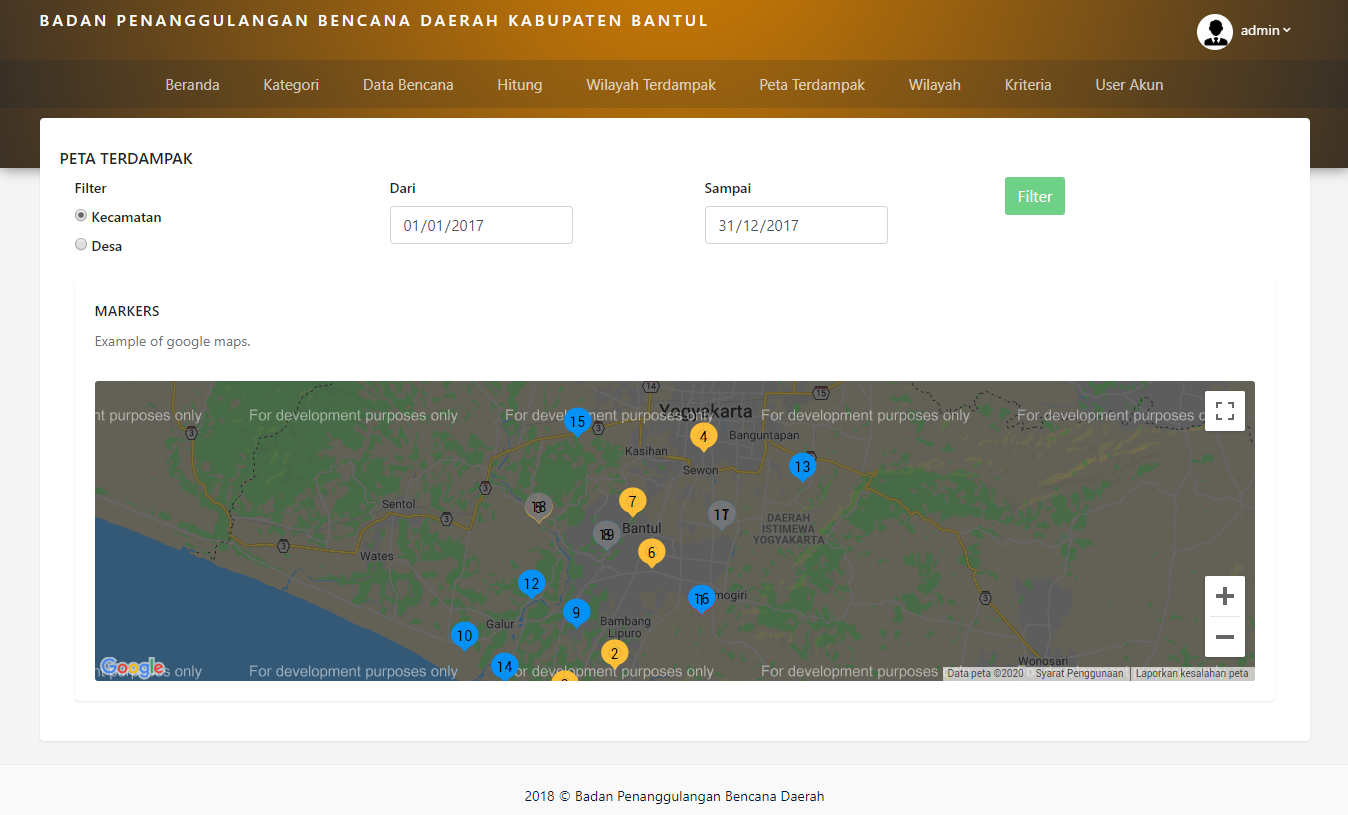The height and width of the screenshot is (815, 1348).
Task: Zoom out on the map
Action: pyautogui.click(x=1224, y=637)
